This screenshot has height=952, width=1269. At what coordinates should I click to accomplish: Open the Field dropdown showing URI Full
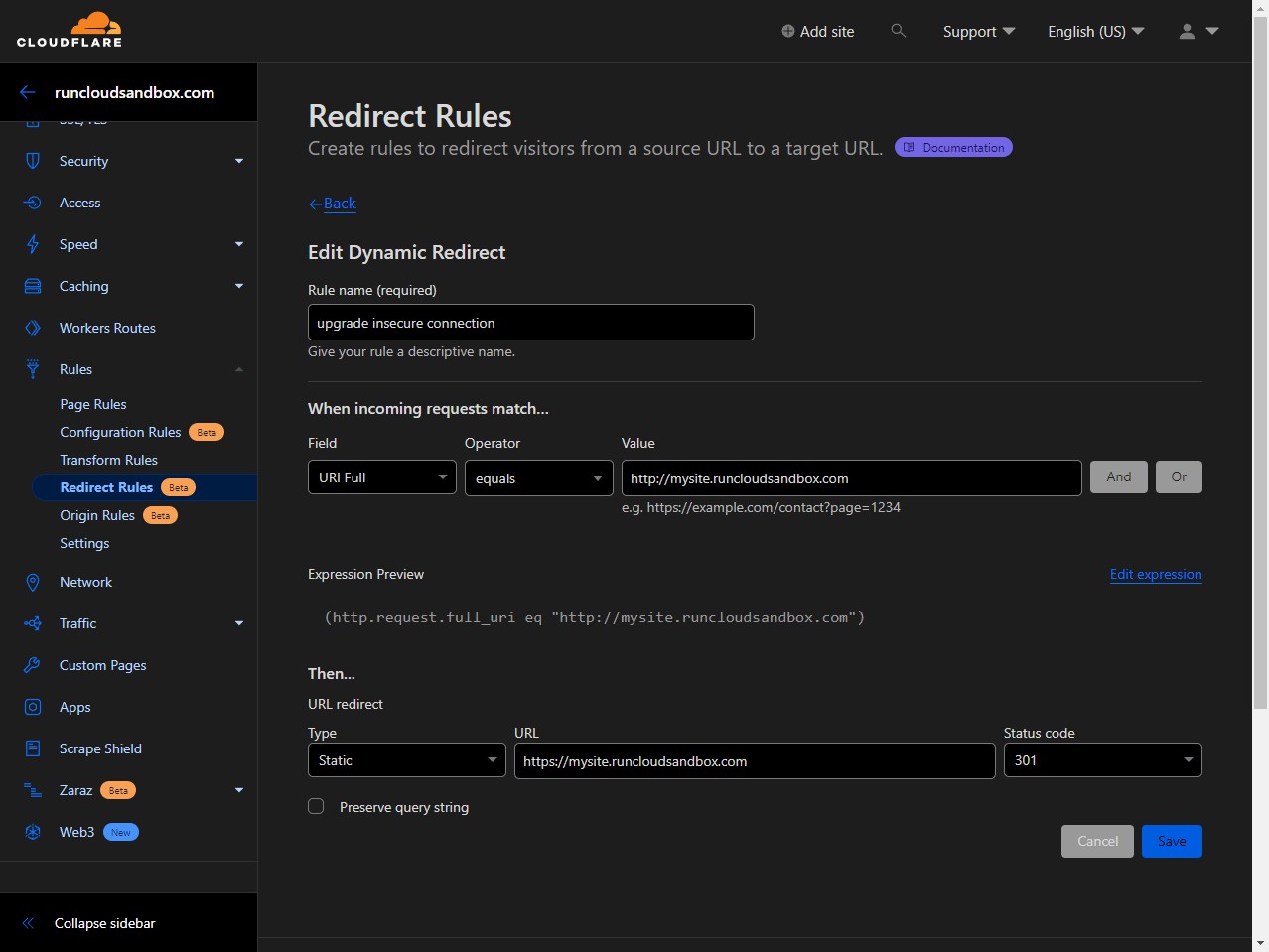(382, 477)
